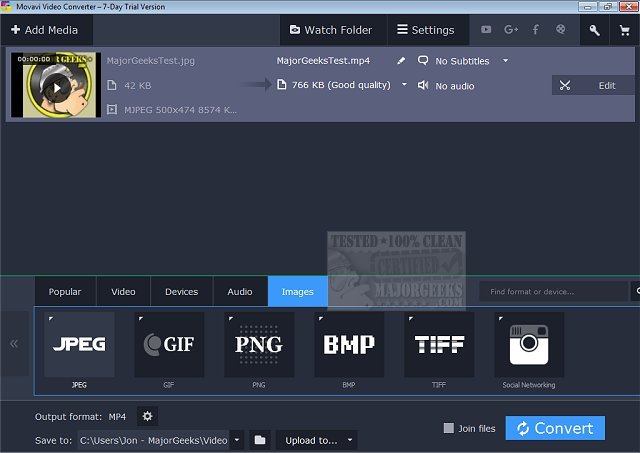Click the source file size 42 KB
The height and width of the screenshot is (453, 640).
tap(138, 85)
